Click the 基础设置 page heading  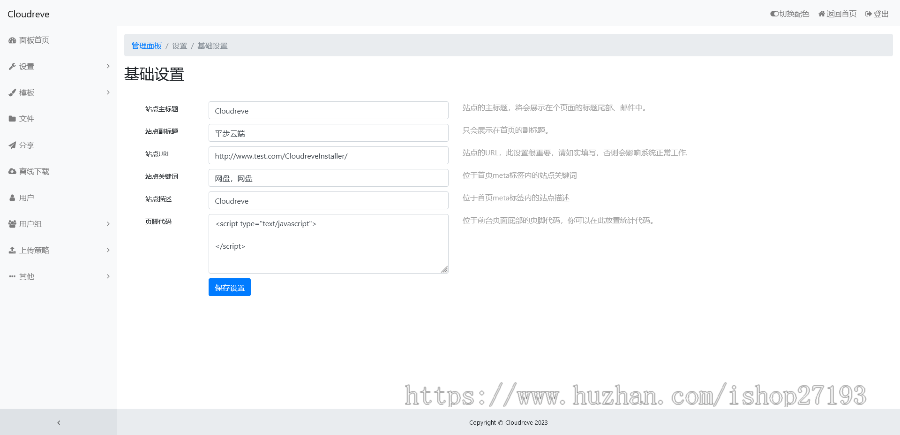[x=154, y=75]
